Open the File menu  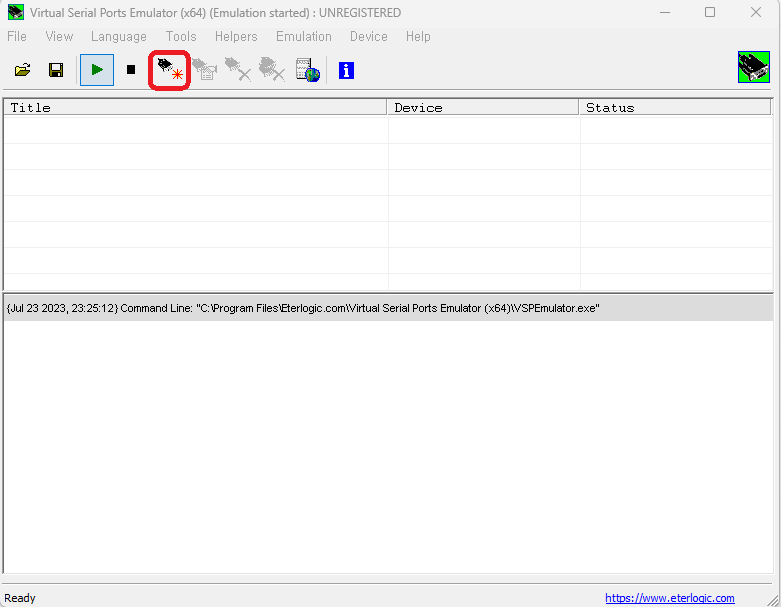tap(17, 37)
